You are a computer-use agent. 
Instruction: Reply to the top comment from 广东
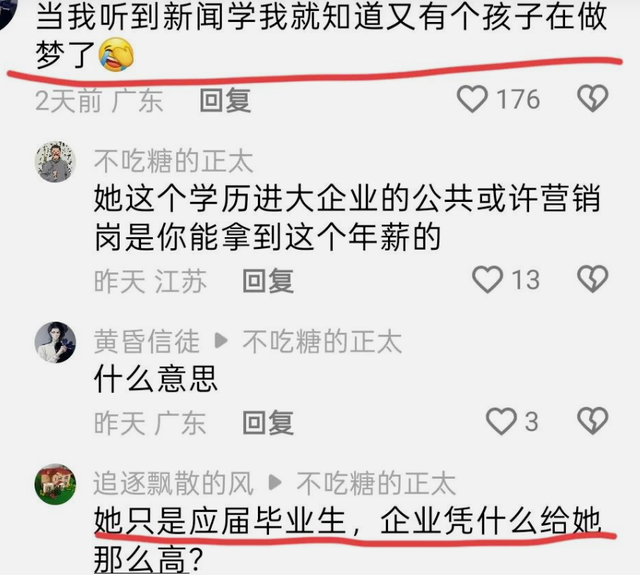225,100
